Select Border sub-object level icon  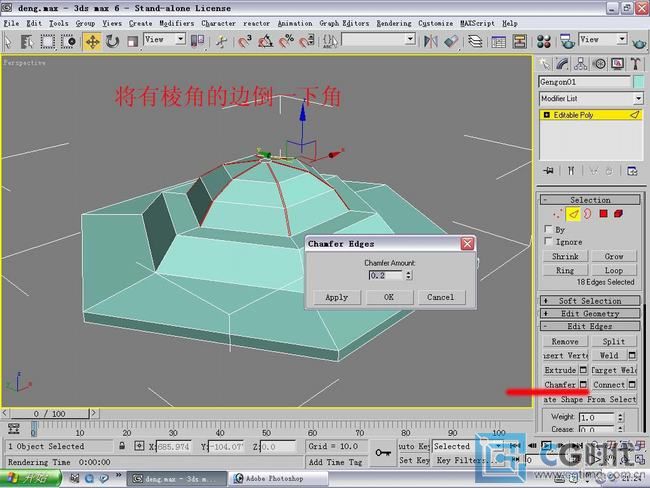pyautogui.click(x=588, y=214)
